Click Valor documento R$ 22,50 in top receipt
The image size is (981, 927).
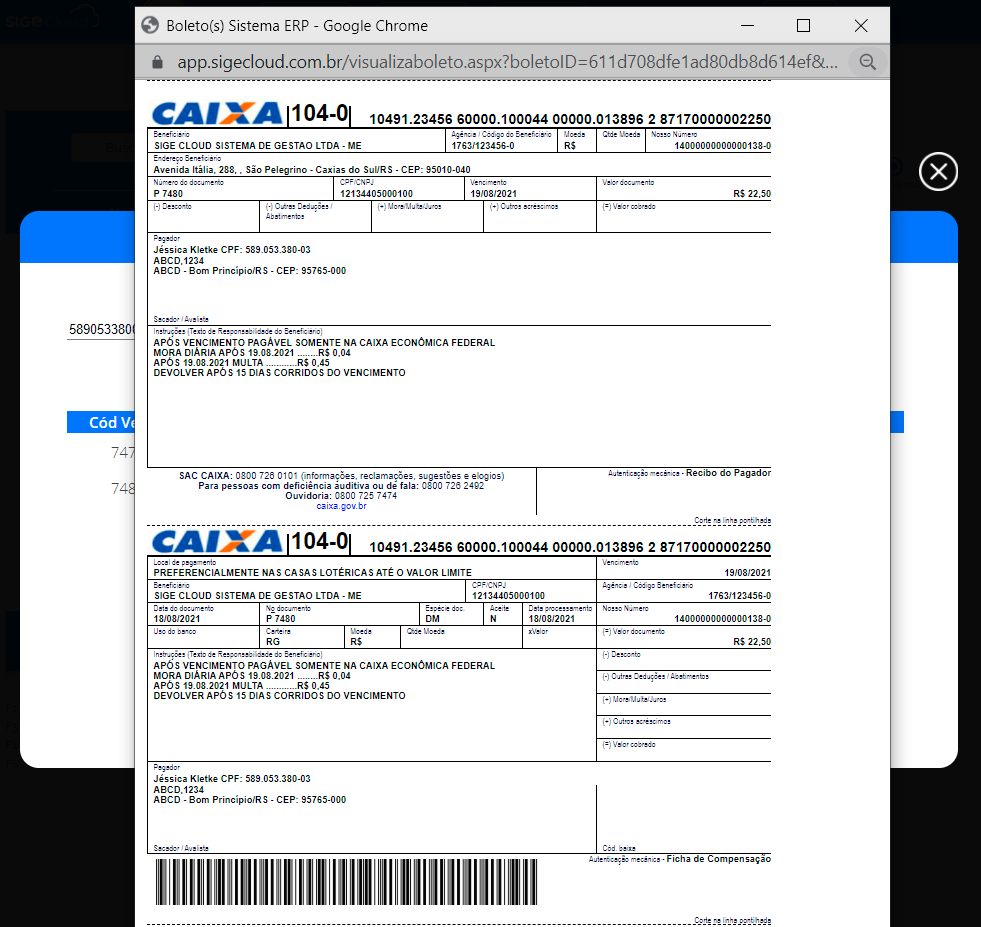[752, 194]
